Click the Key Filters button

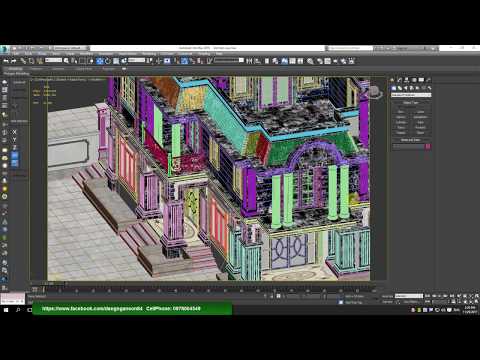[411, 302]
